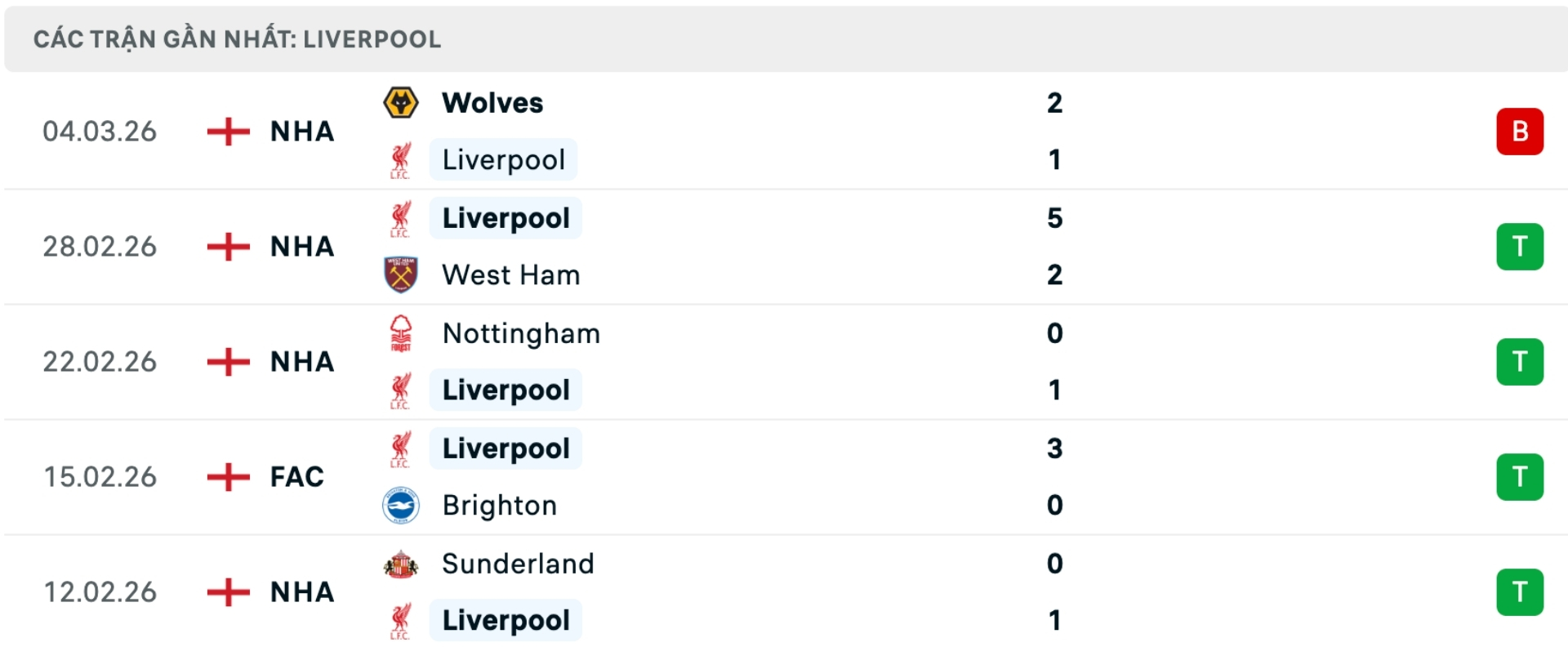
Task: Toggle the green T badge for West Ham match
Action: point(1520,246)
